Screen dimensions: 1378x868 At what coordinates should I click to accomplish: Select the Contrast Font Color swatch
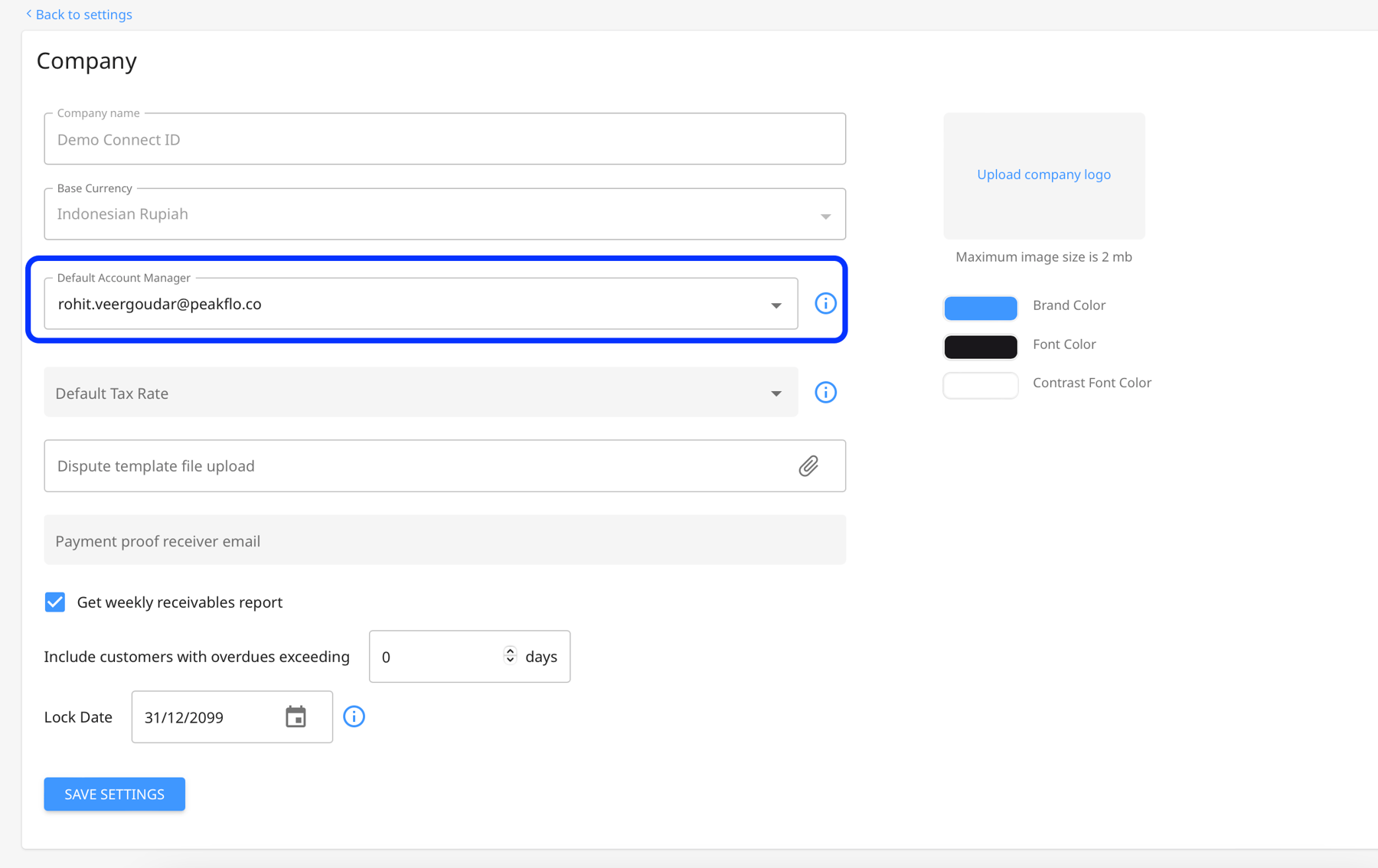(981, 385)
